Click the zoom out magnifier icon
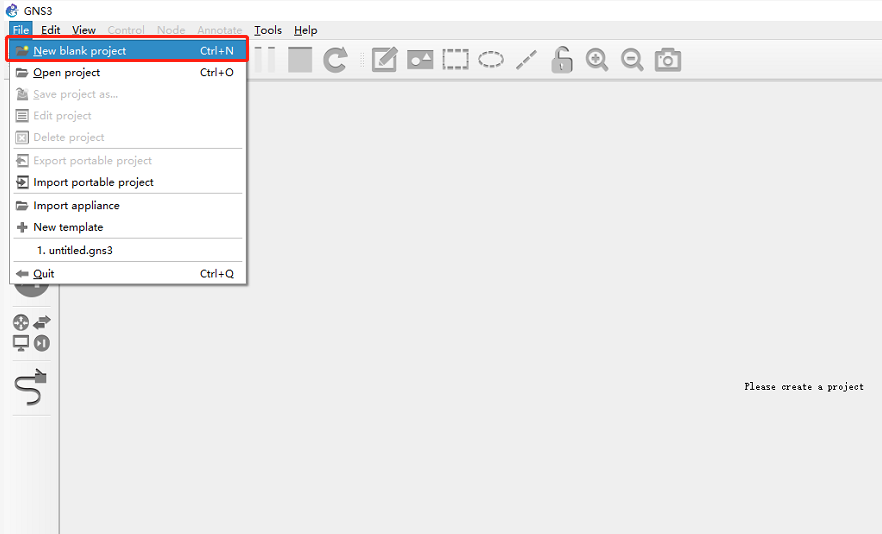 point(632,60)
